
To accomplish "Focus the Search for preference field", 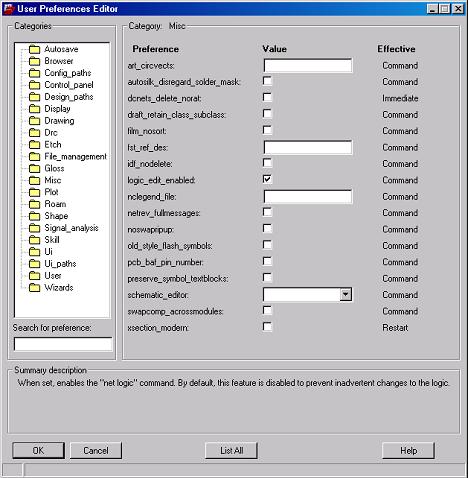I will [63, 344].
